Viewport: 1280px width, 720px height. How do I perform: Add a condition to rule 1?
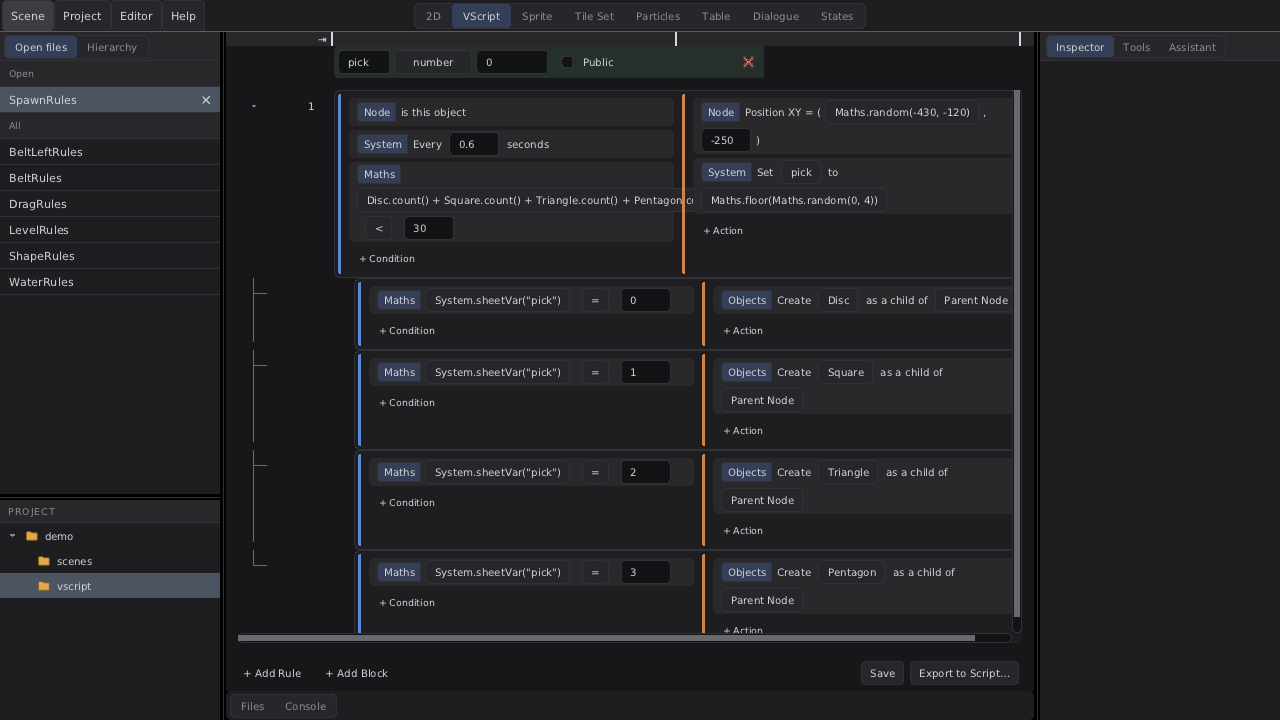pyautogui.click(x=387, y=258)
